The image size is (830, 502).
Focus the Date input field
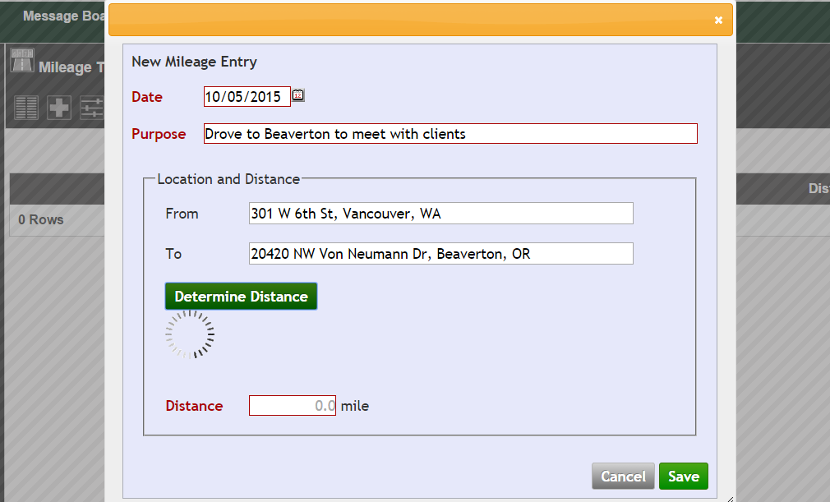[247, 97]
